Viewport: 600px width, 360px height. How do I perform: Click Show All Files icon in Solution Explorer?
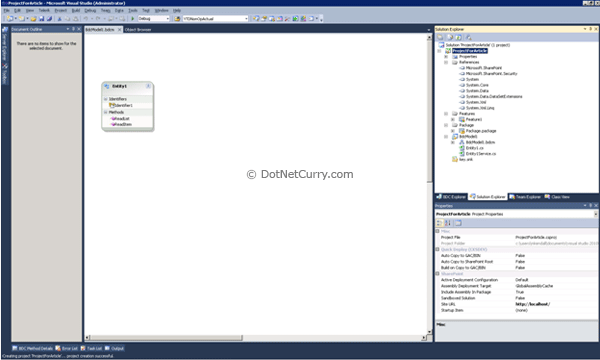(450, 37)
